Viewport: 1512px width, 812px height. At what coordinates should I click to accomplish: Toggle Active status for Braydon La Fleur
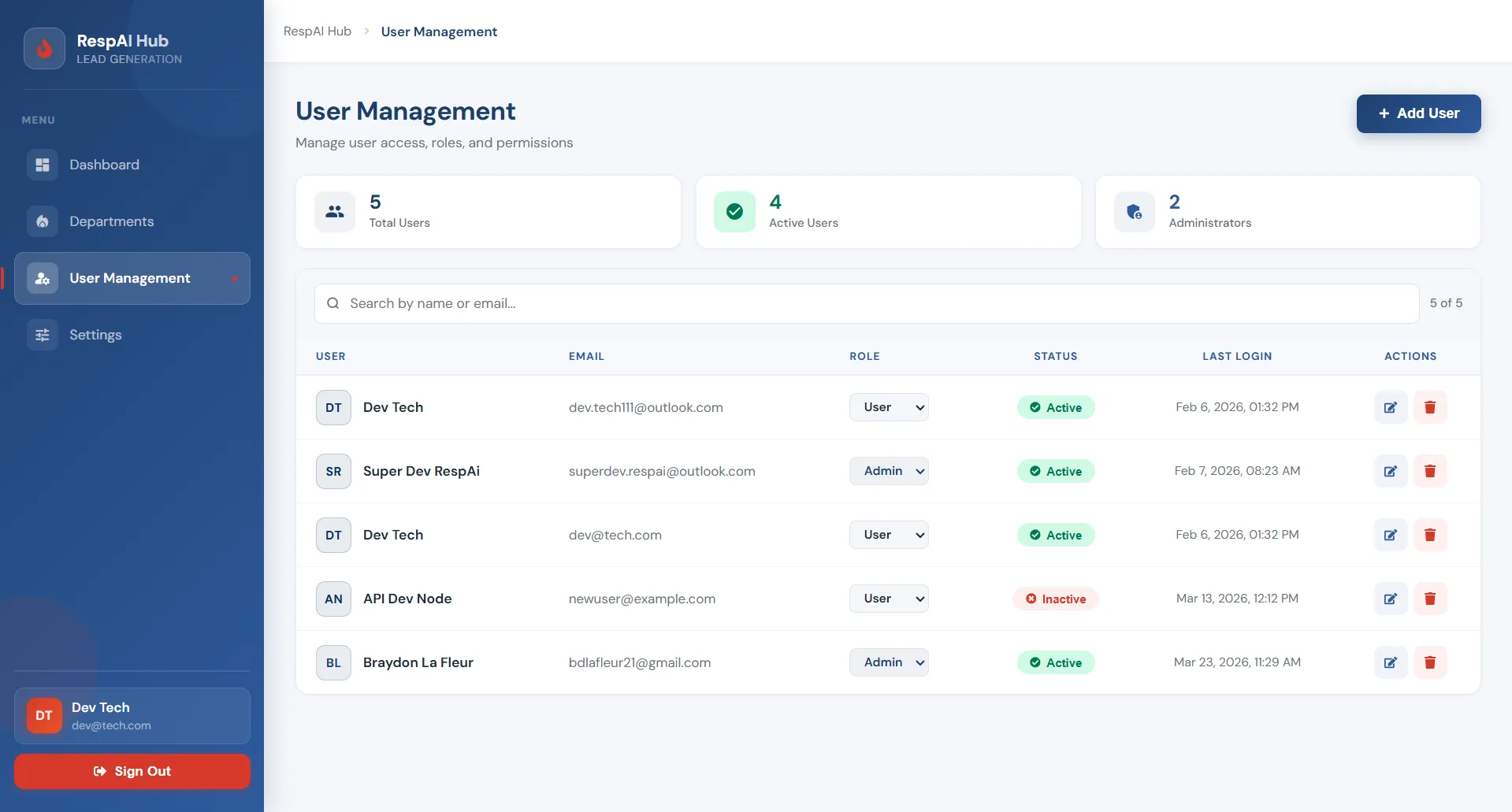(x=1056, y=662)
